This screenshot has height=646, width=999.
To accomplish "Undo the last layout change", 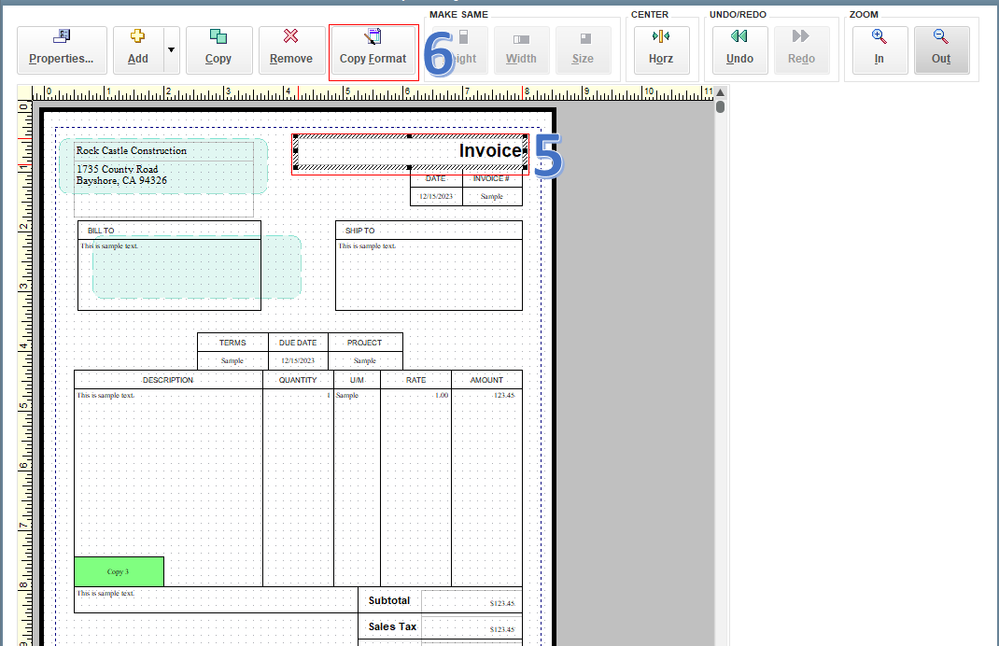I will click(x=740, y=50).
